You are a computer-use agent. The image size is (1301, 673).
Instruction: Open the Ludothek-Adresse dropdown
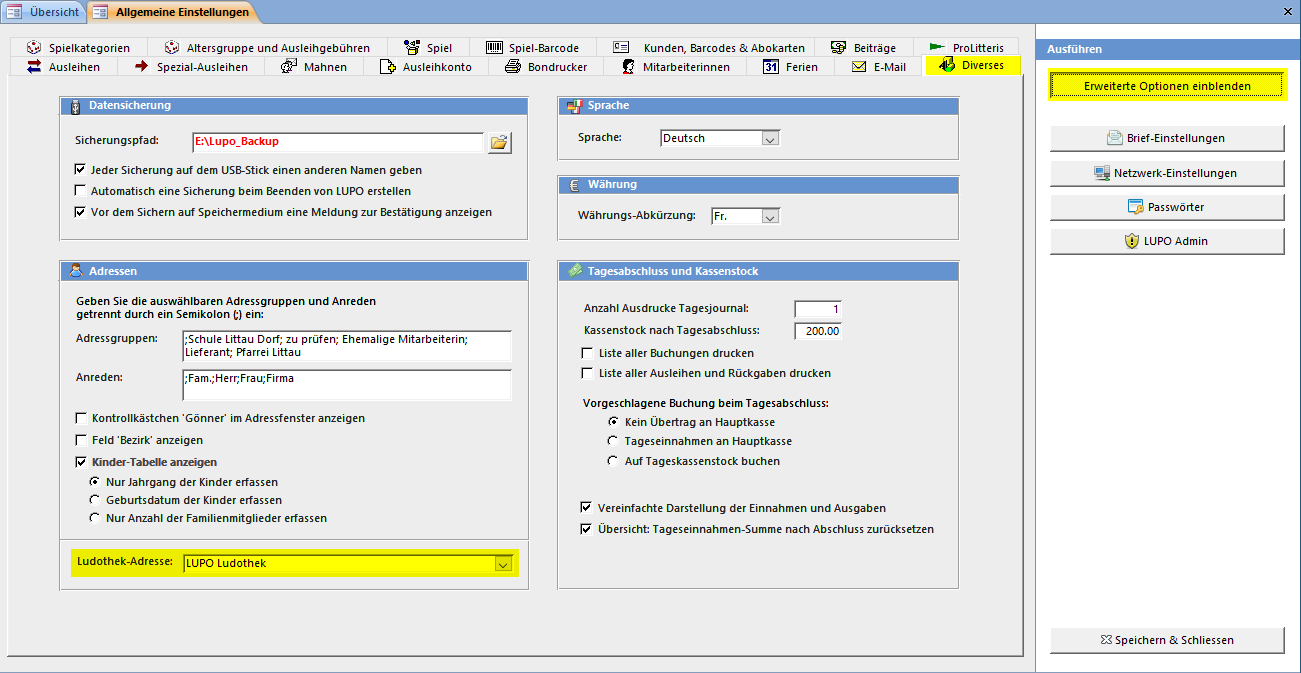pos(503,564)
